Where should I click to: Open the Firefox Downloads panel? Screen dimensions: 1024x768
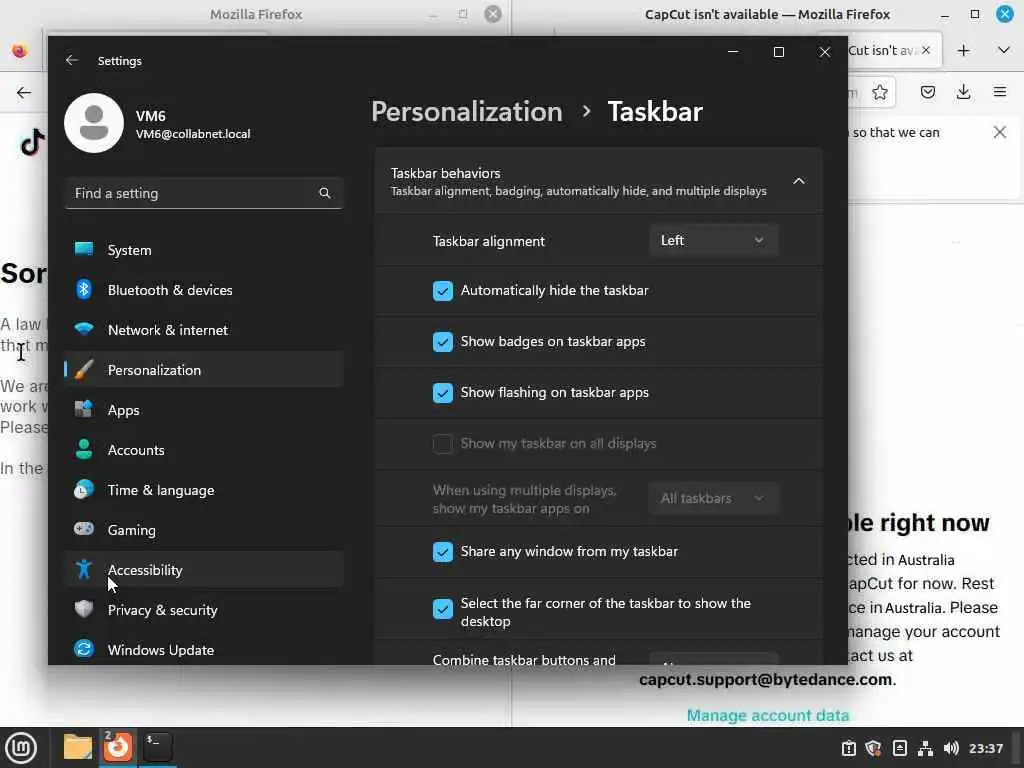(963, 92)
